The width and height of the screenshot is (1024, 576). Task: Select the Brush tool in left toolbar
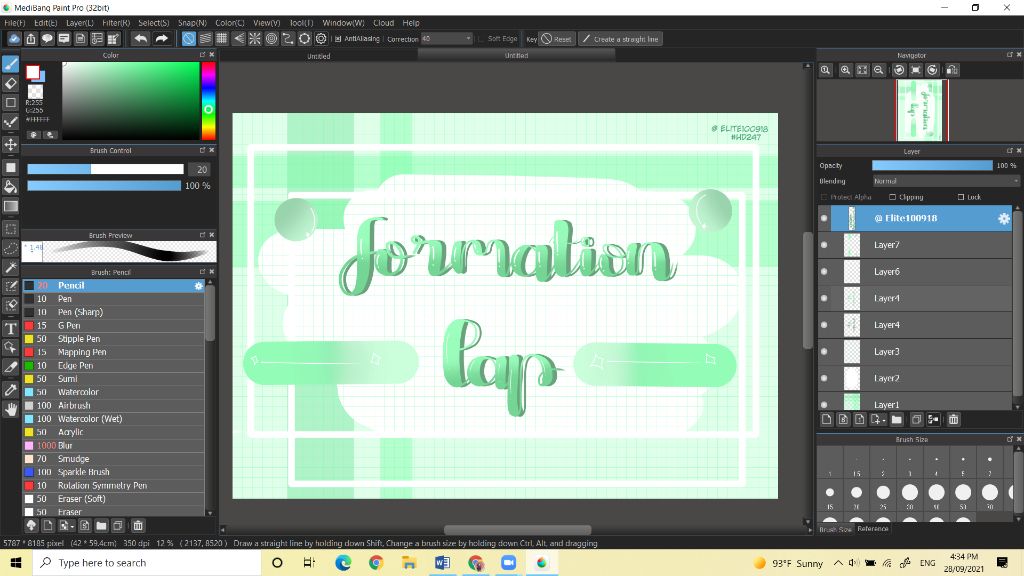click(10, 64)
